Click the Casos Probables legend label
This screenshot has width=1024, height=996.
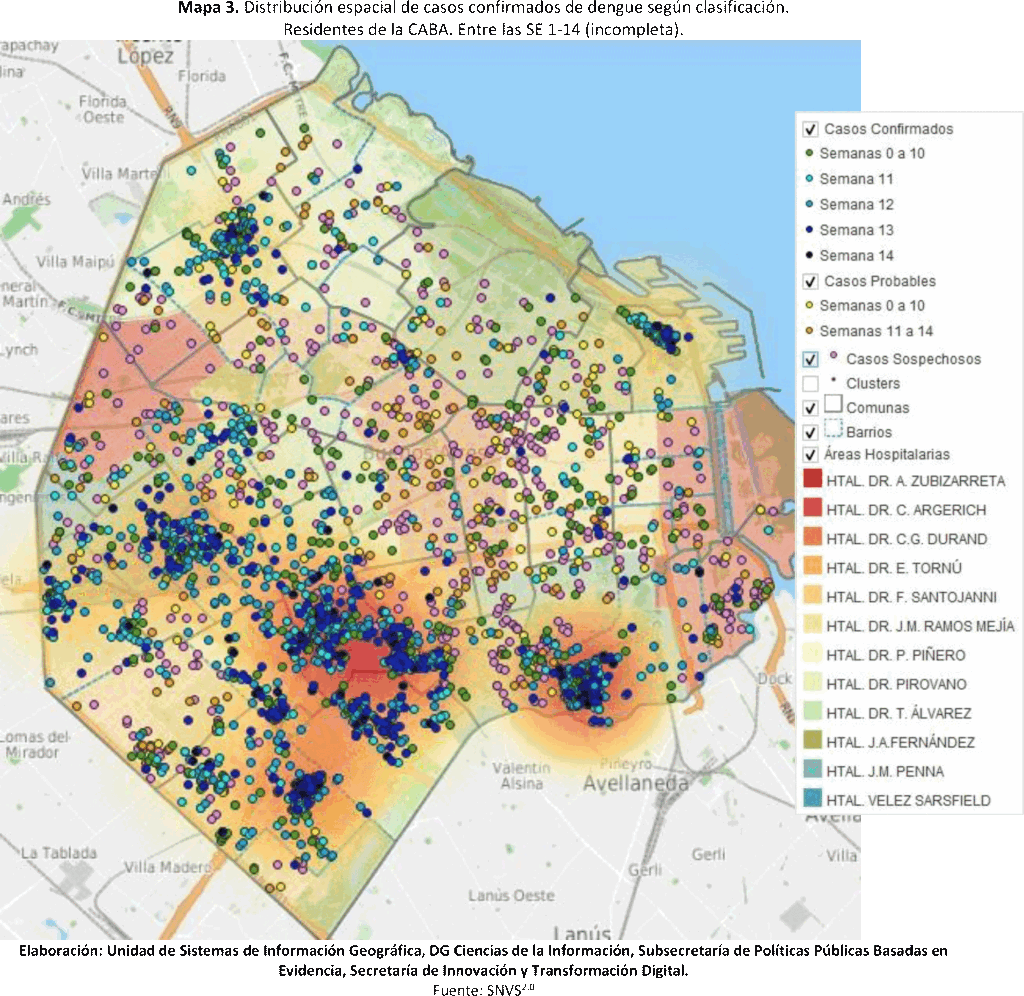point(880,281)
